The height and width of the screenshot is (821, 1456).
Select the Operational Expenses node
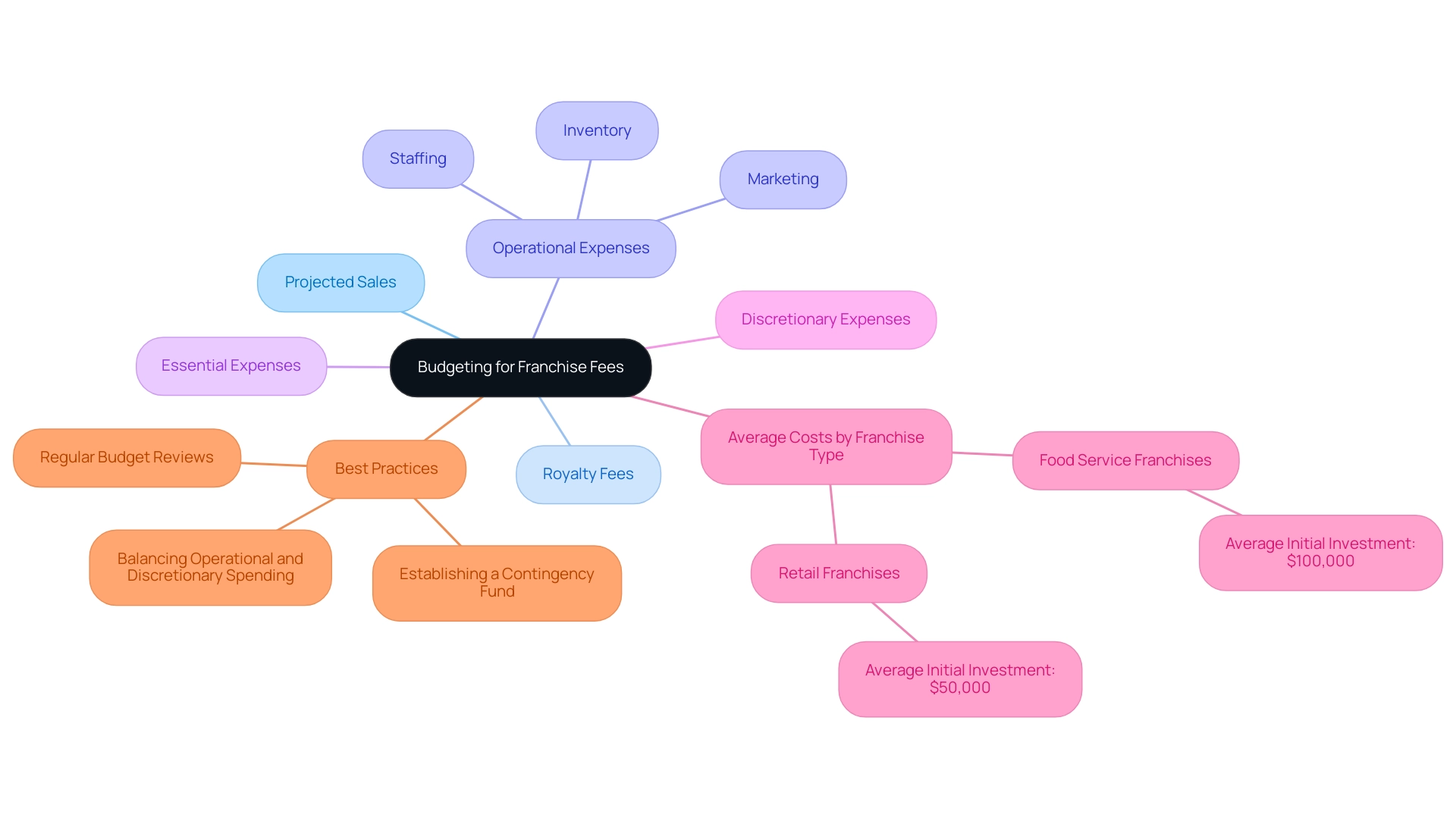pos(570,246)
